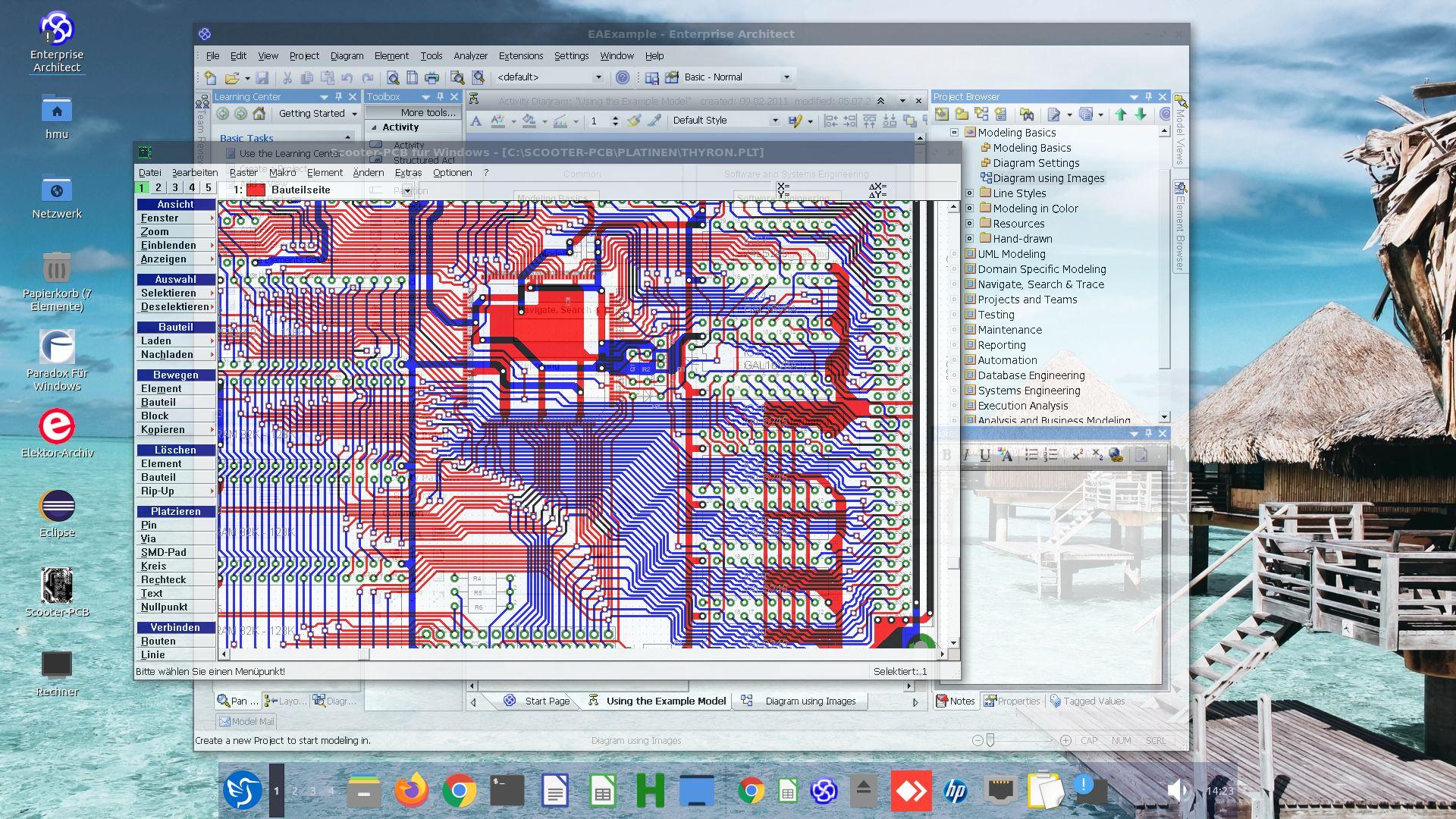
Task: Select layer 4 toggle in Scooter-PCB
Action: pyautogui.click(x=192, y=188)
